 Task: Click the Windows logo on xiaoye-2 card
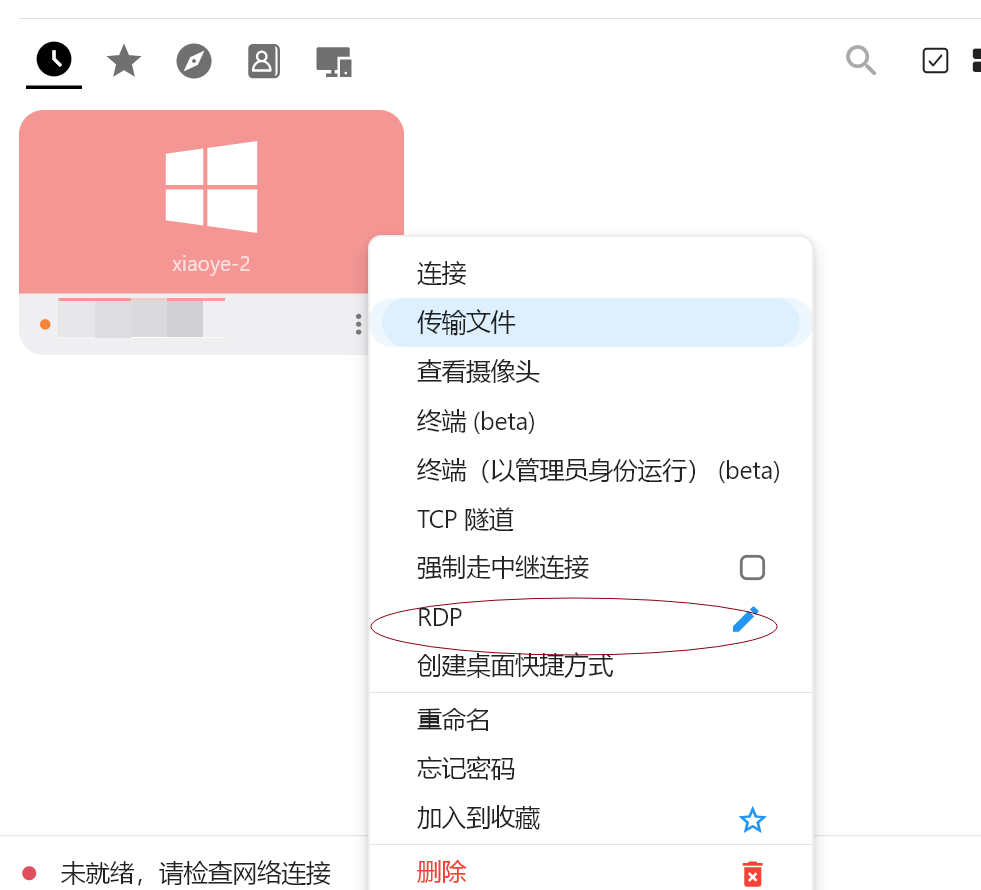click(x=211, y=186)
